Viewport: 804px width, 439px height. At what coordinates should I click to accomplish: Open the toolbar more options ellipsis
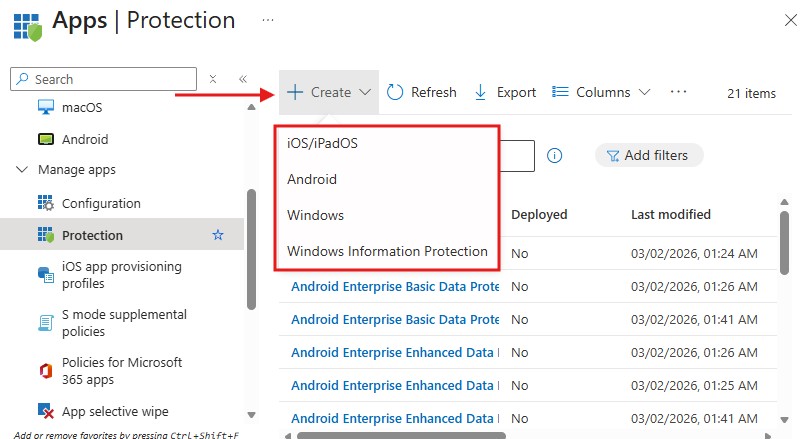(x=678, y=92)
